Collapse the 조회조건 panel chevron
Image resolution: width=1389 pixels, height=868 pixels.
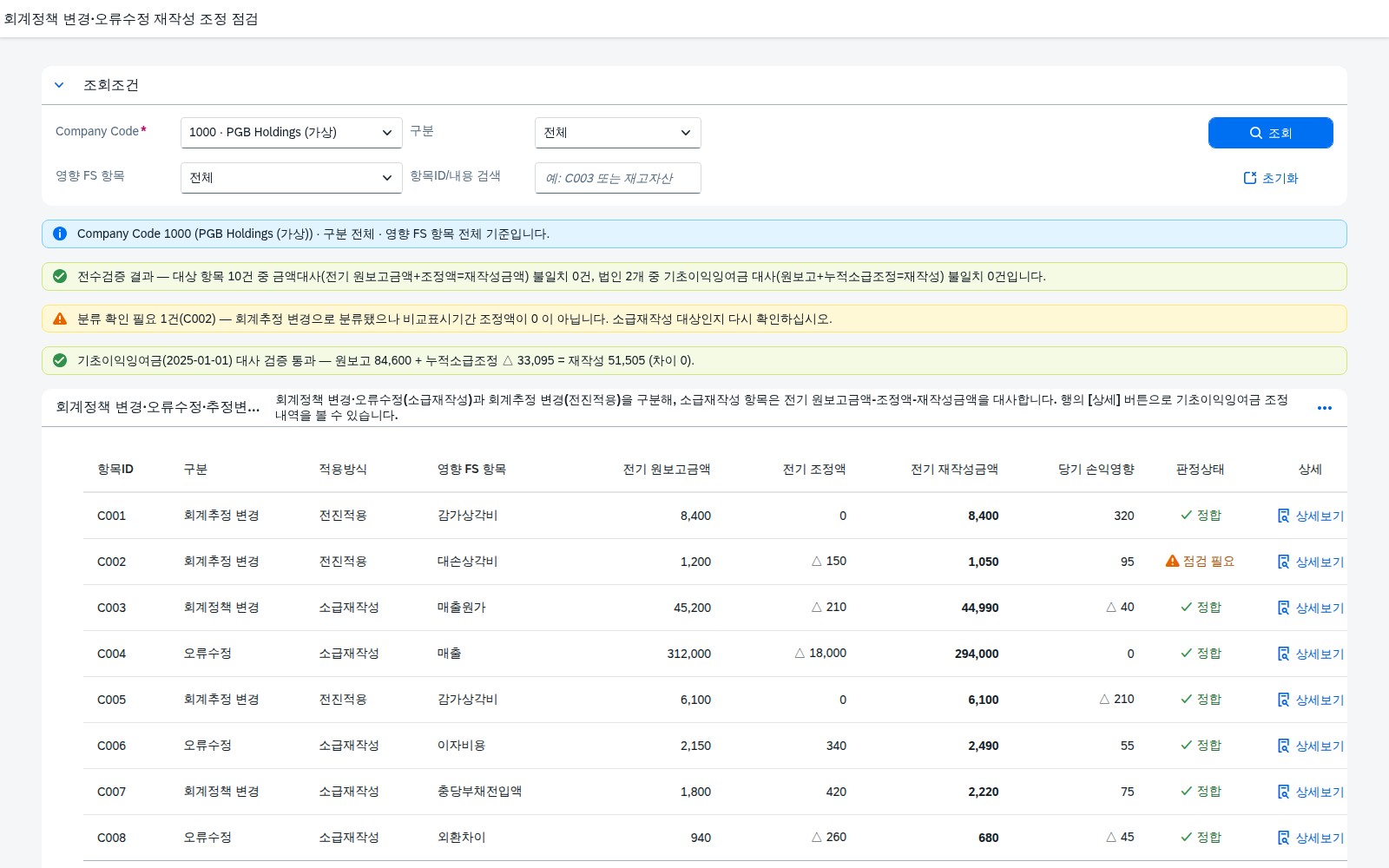pos(59,85)
